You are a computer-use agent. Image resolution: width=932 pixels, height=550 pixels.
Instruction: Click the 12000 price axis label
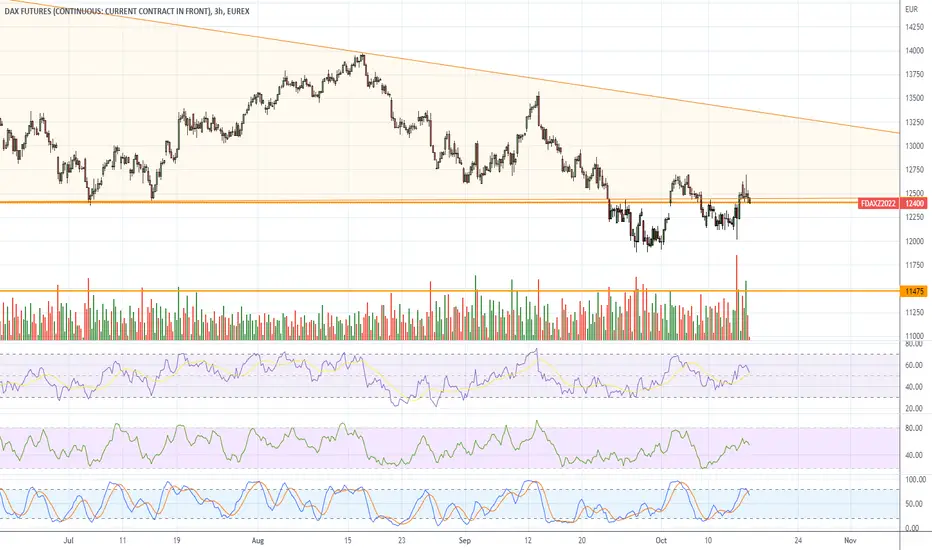coord(914,241)
